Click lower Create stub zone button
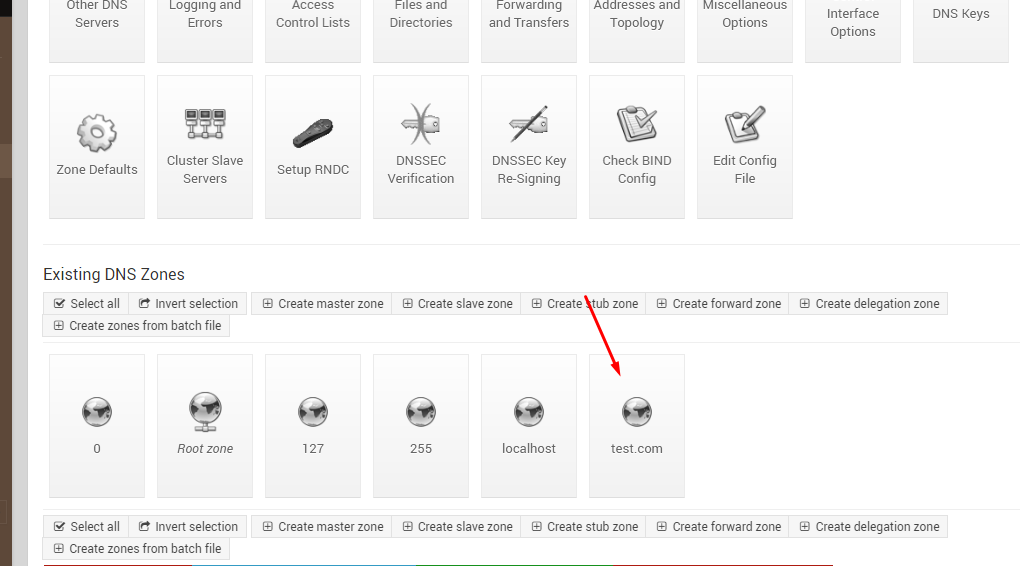 (584, 527)
